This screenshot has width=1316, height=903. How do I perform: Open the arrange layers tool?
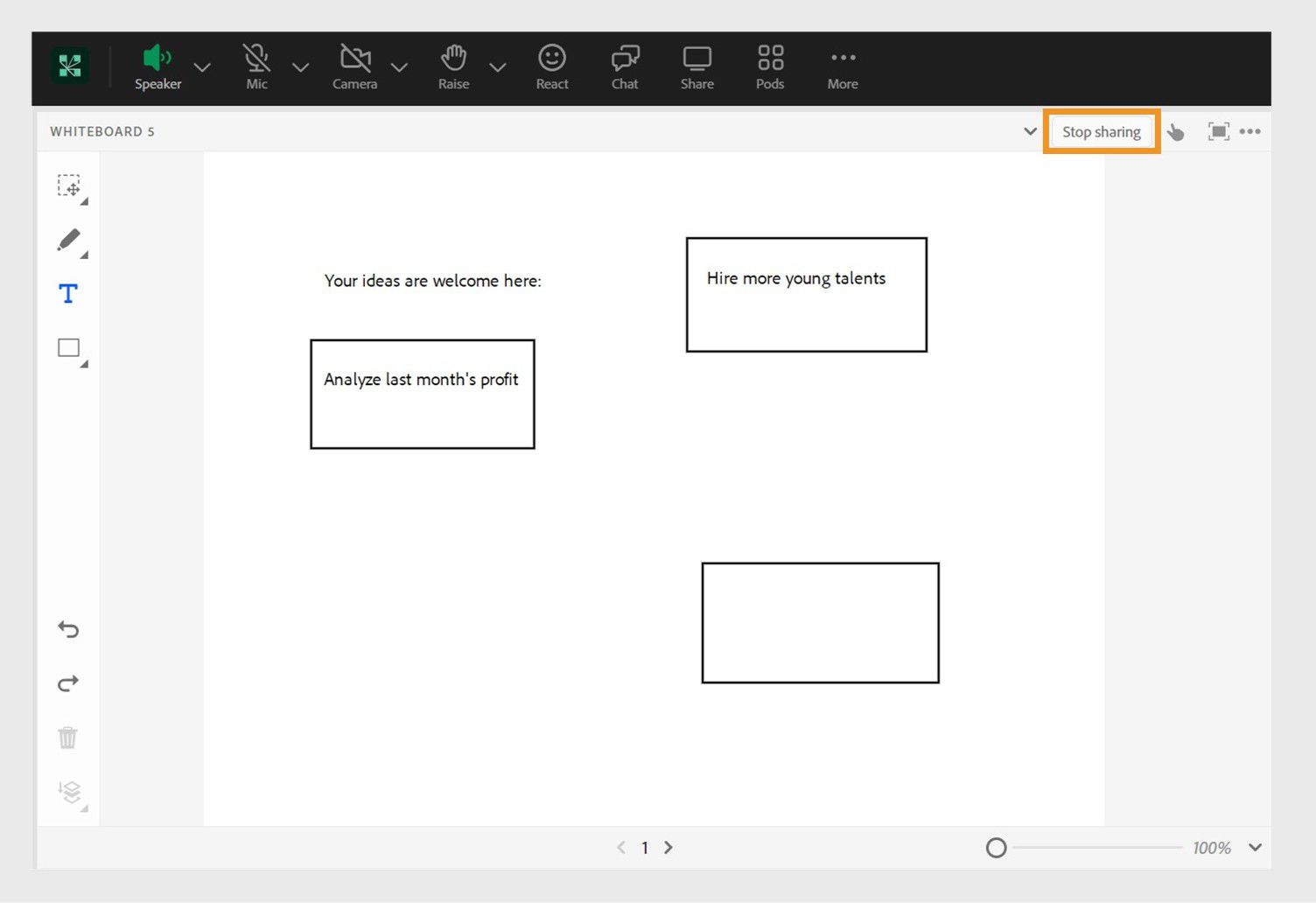pyautogui.click(x=69, y=792)
